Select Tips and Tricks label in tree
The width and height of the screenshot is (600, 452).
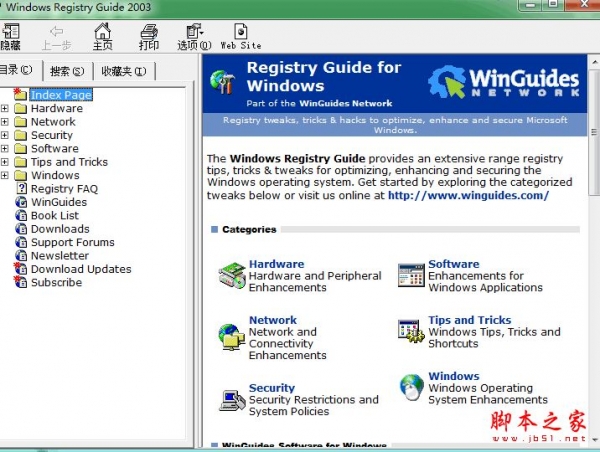coord(69,162)
